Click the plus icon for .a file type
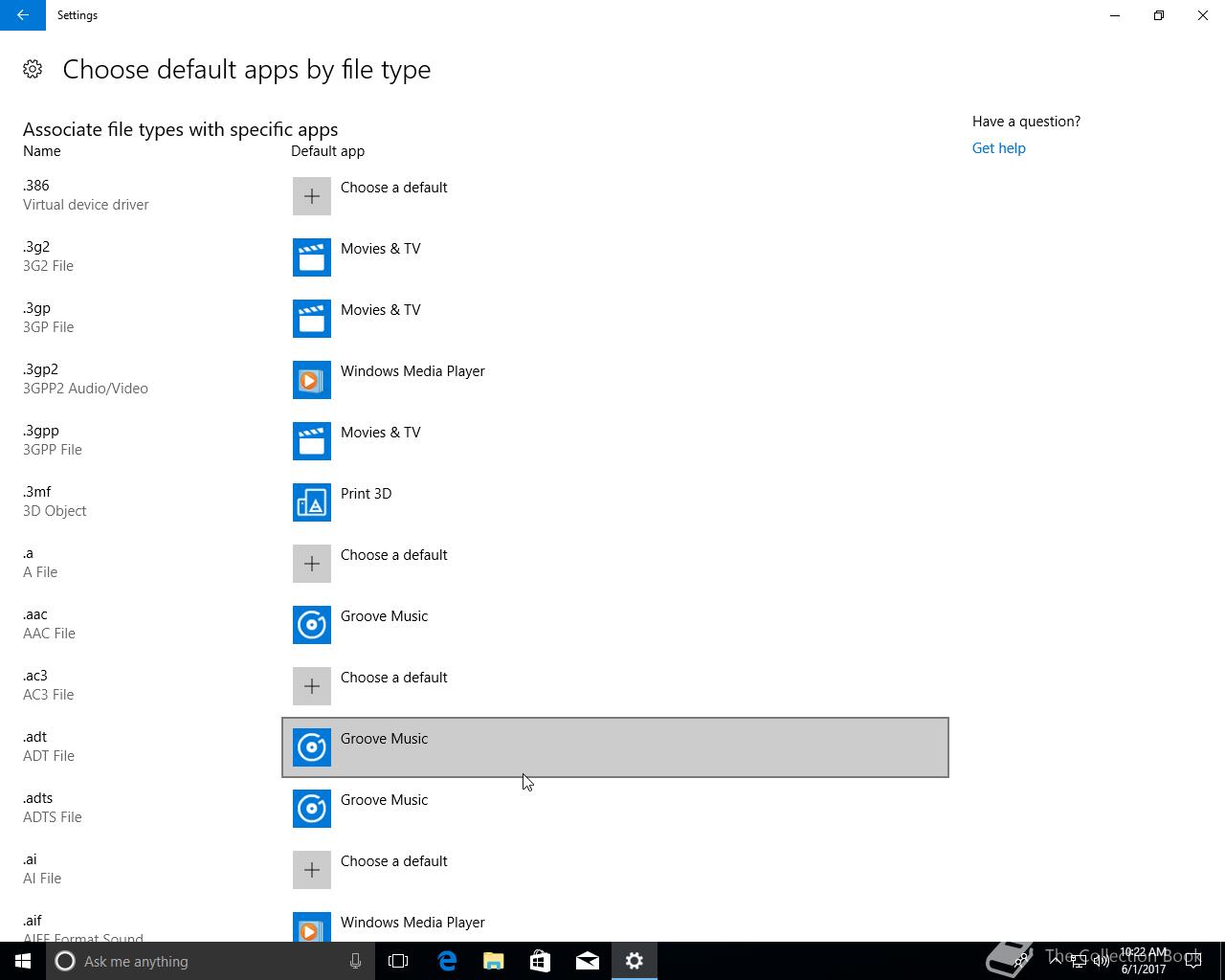1225x980 pixels. 312,564
